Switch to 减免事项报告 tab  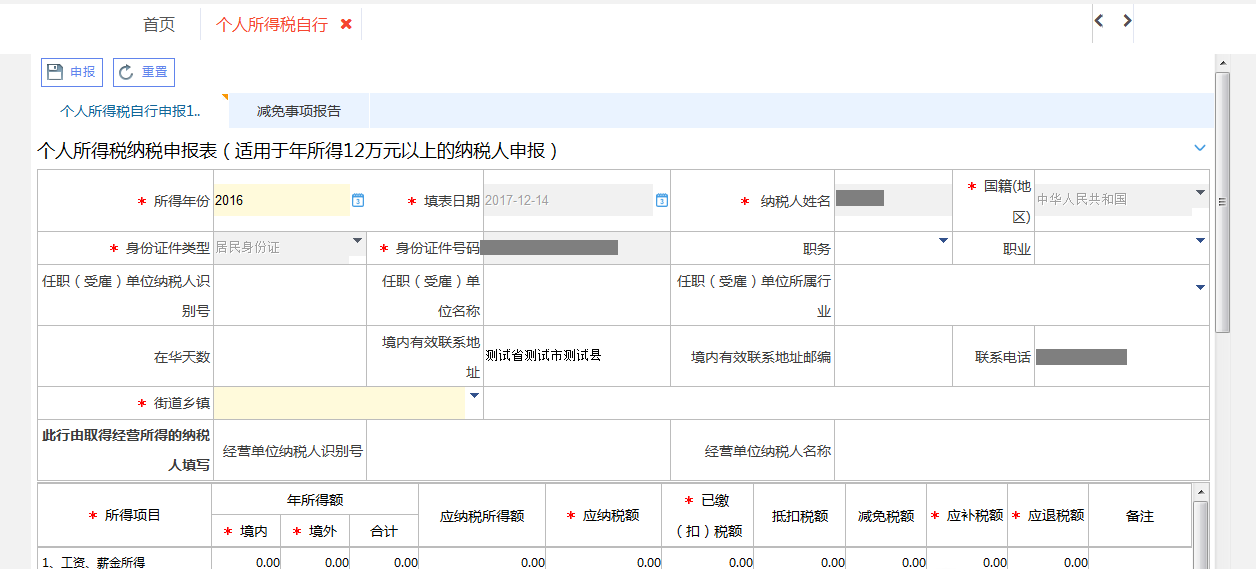[x=298, y=111]
